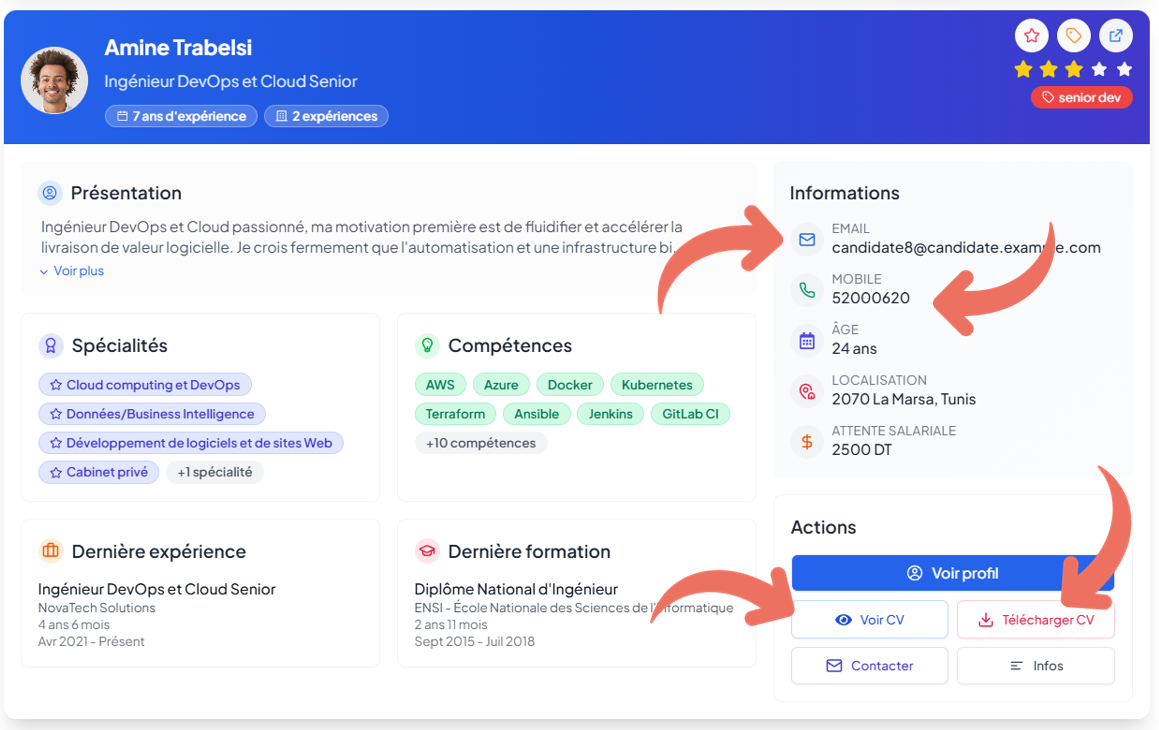Click the third yellow rating star
The image size is (1159, 730).
pyautogui.click(x=1074, y=69)
